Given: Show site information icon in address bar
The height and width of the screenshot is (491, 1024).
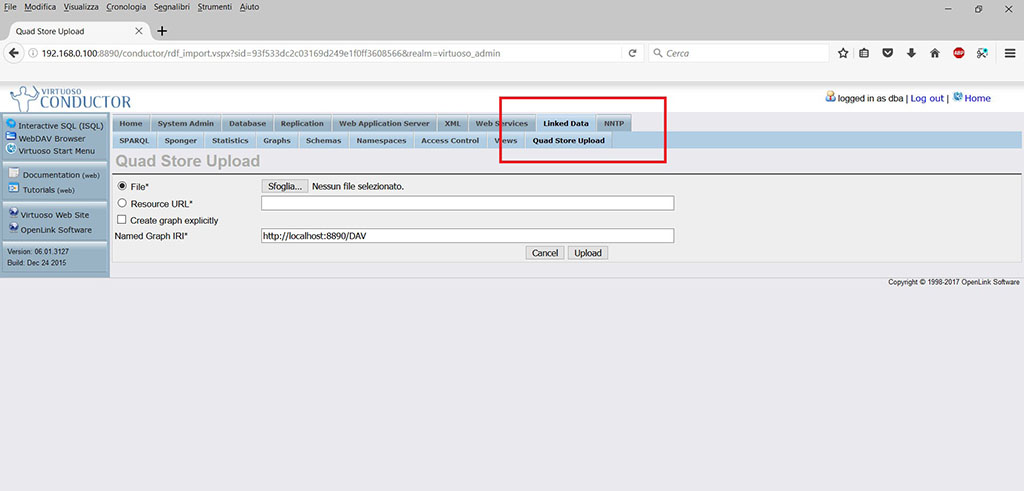Looking at the screenshot, I should coord(33,54).
